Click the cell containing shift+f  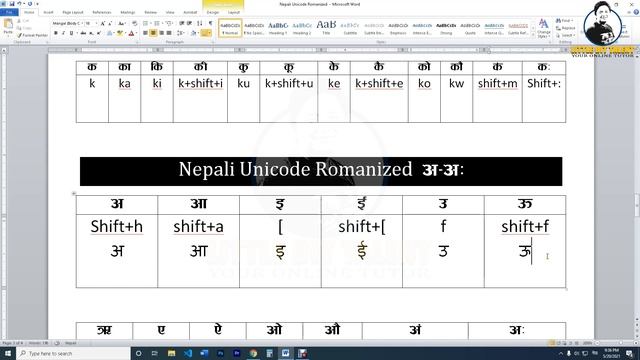(x=525, y=251)
